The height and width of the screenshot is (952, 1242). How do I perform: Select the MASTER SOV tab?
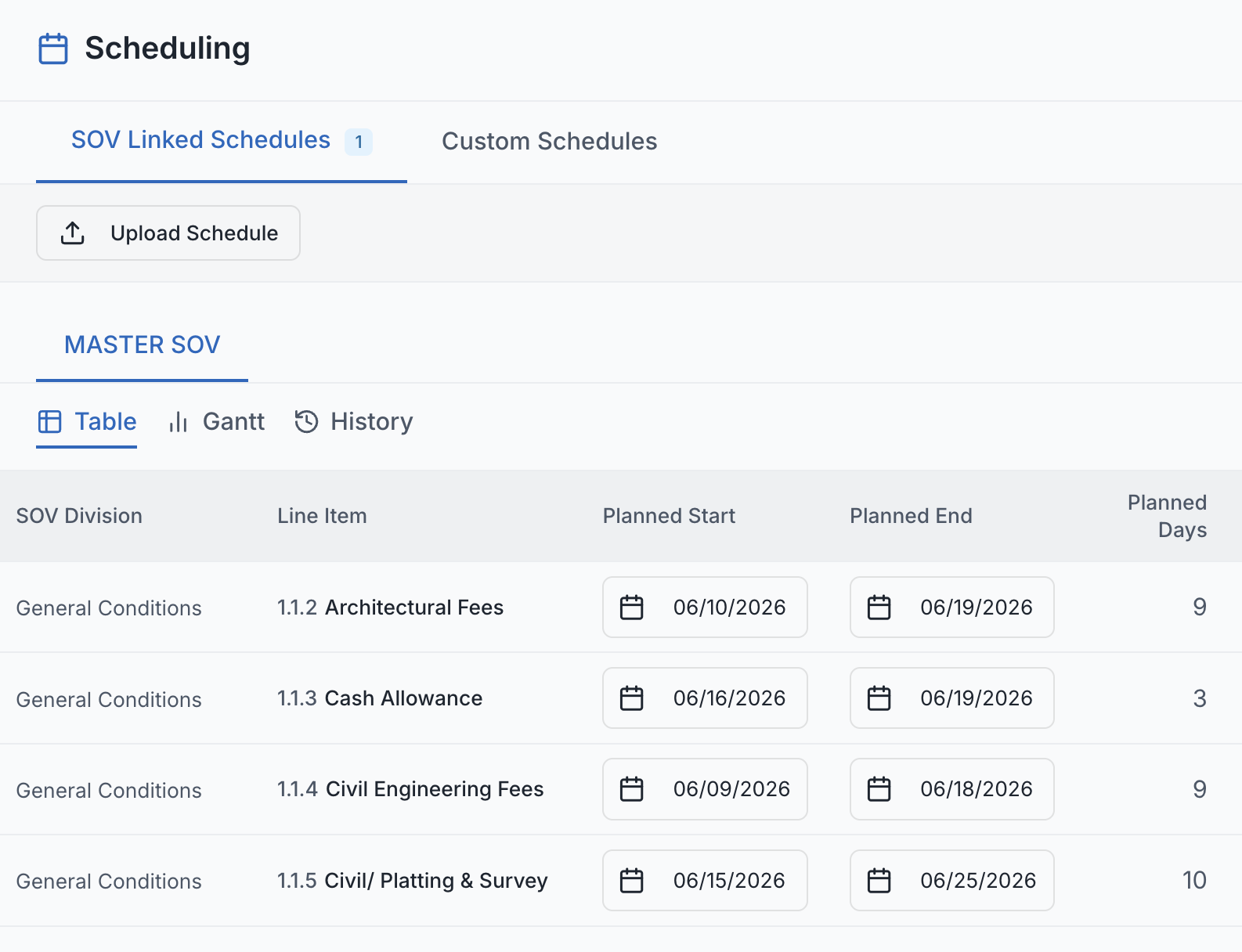tap(143, 344)
